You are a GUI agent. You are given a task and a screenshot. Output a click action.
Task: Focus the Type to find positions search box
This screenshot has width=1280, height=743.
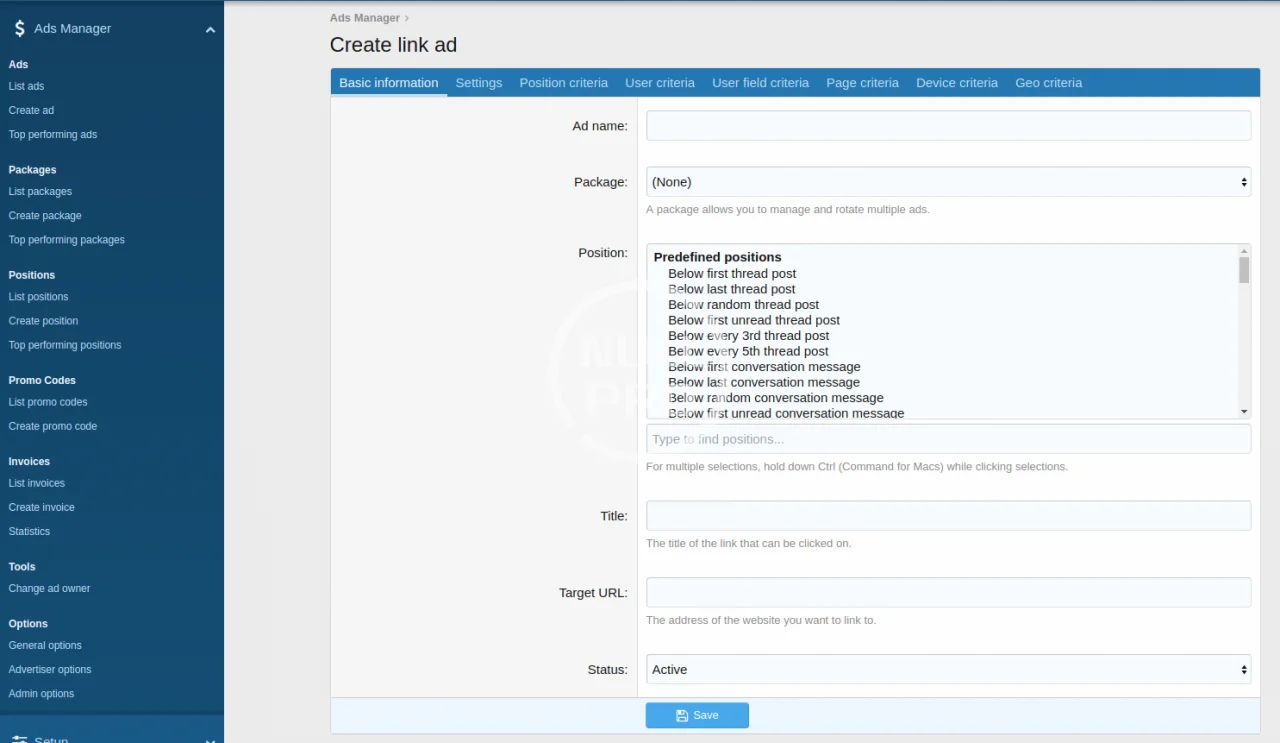pyautogui.click(x=947, y=439)
